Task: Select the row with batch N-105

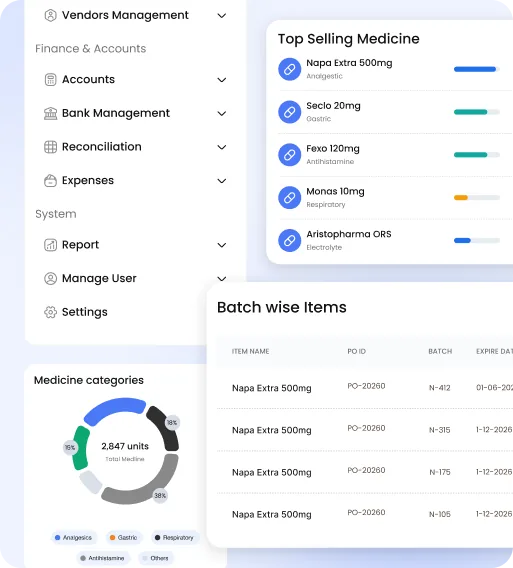Action: (365, 514)
